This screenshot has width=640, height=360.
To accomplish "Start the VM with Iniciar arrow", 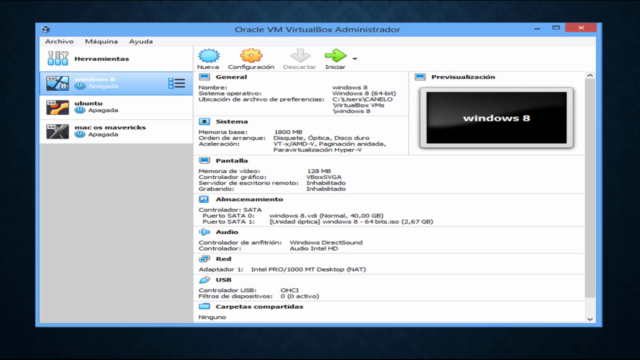I will (336, 56).
